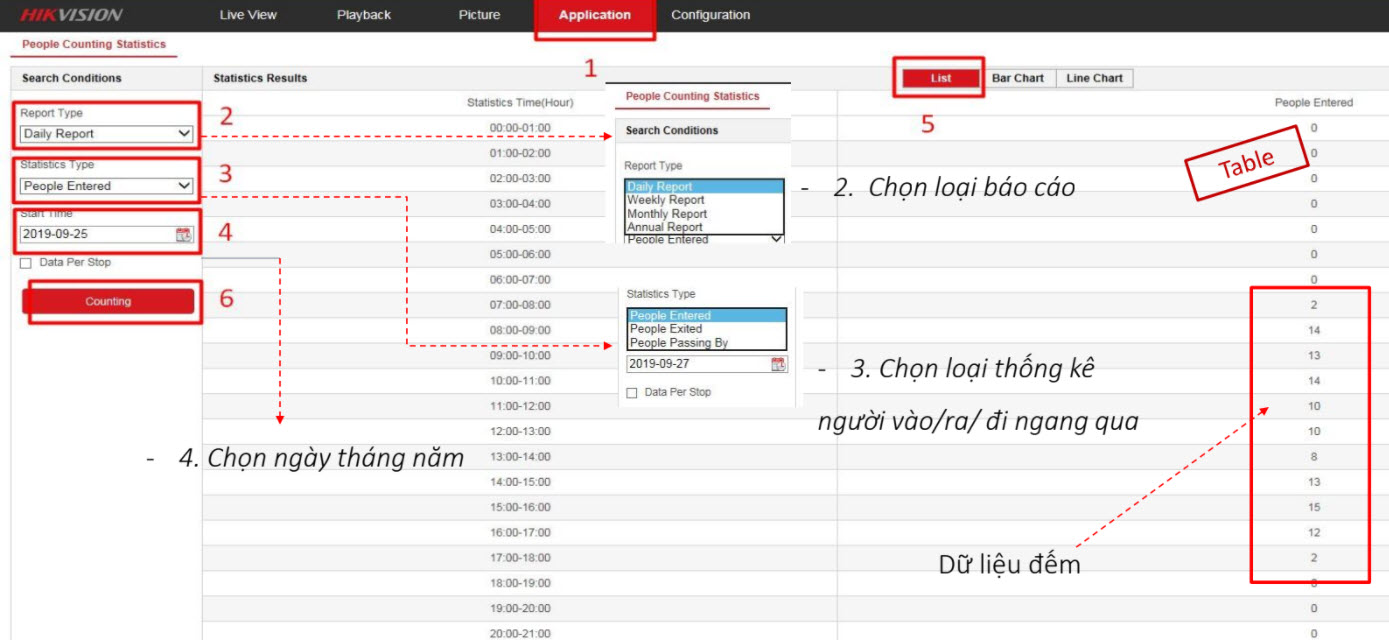Screen dimensions: 1389x640
Task: Open the Application tab
Action: click(594, 15)
